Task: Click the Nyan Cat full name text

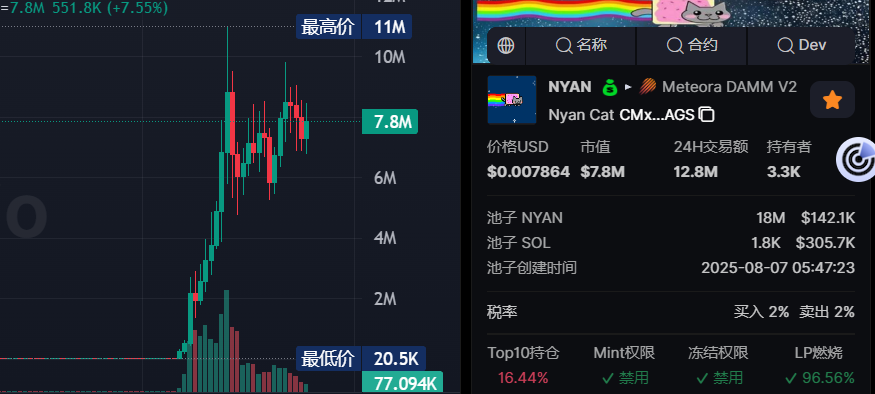Action: coord(581,115)
